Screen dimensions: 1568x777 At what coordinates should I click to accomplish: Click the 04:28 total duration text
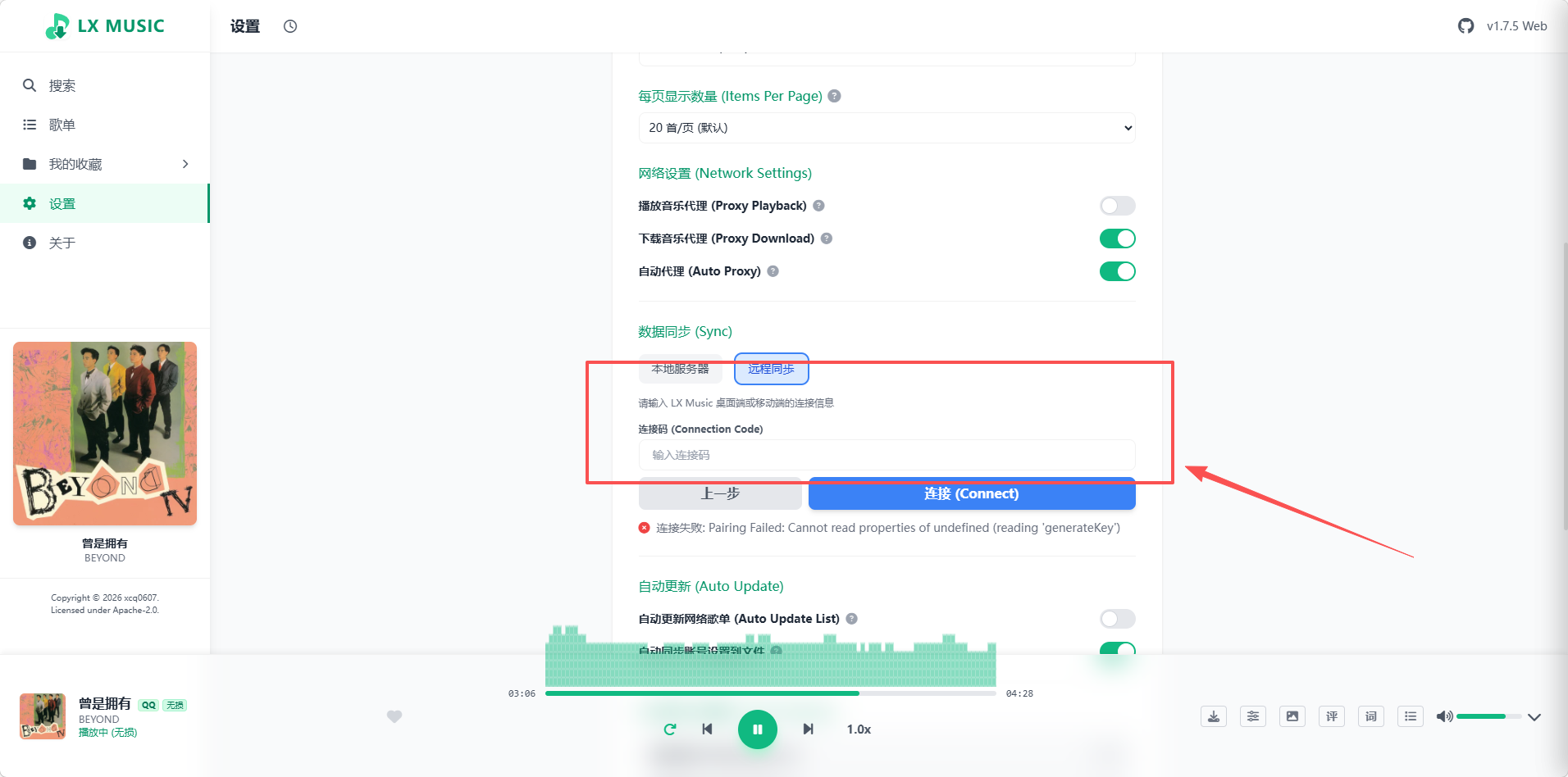point(1019,693)
